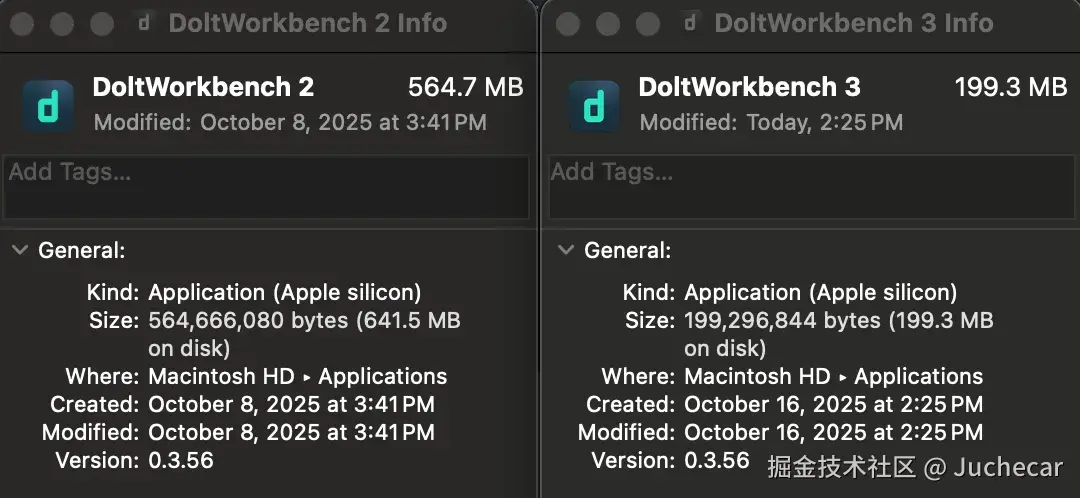This screenshot has width=1080, height=498.
Task: Click Add Tags field in DoltWorkbench 2 Info
Action: 266,187
